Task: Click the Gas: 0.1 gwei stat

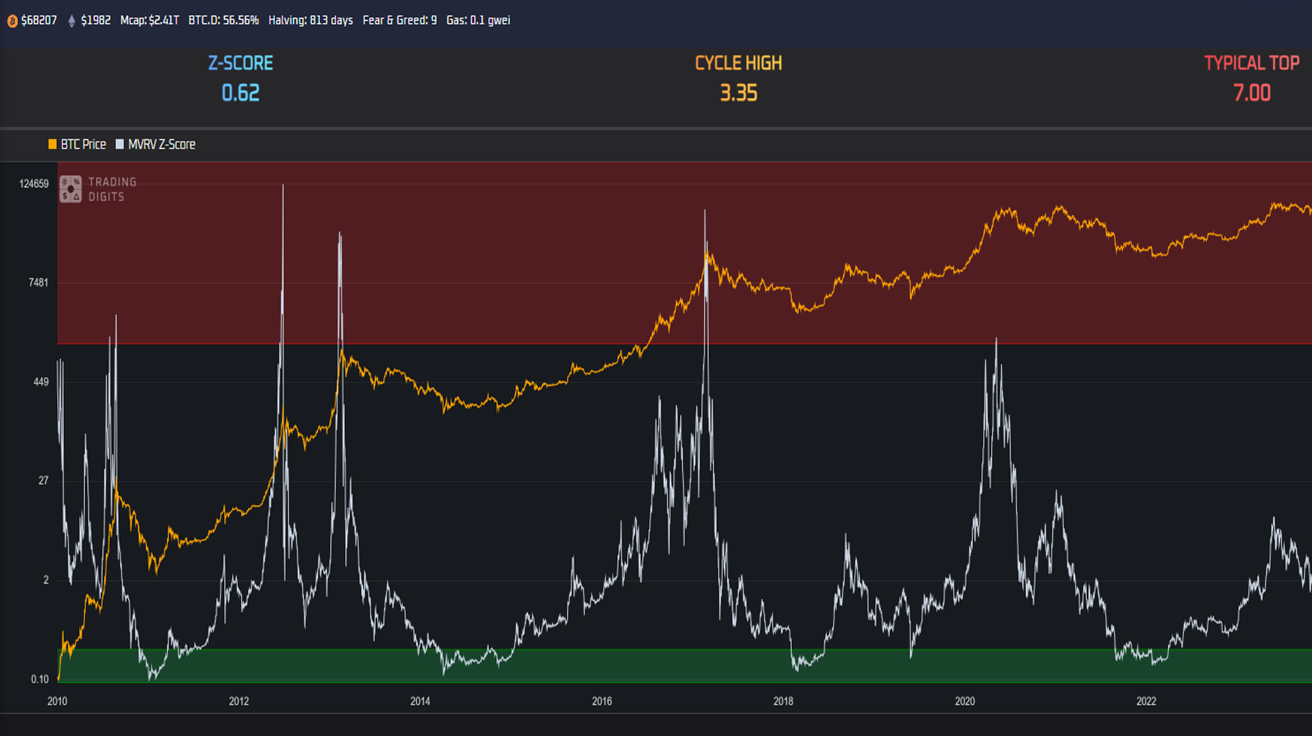Action: pyautogui.click(x=478, y=20)
